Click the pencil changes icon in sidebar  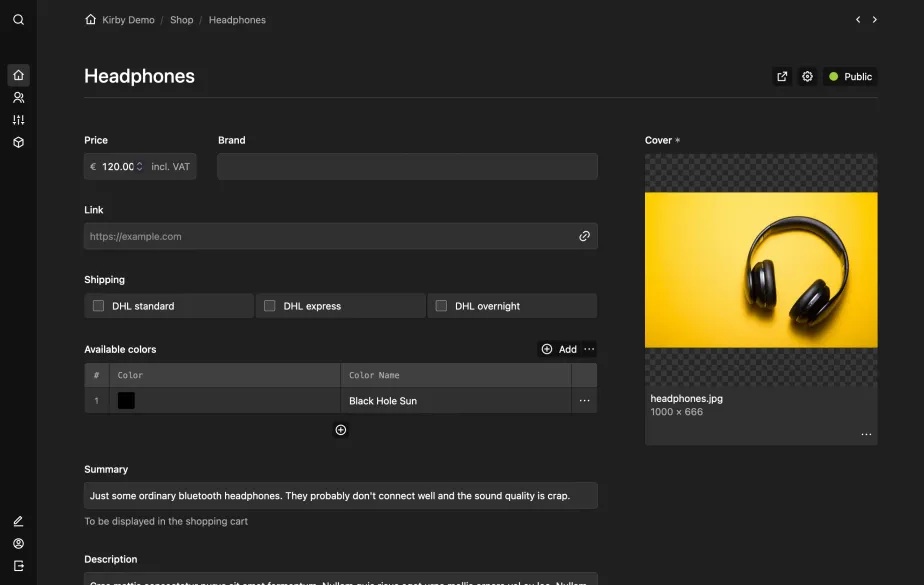[x=18, y=521]
